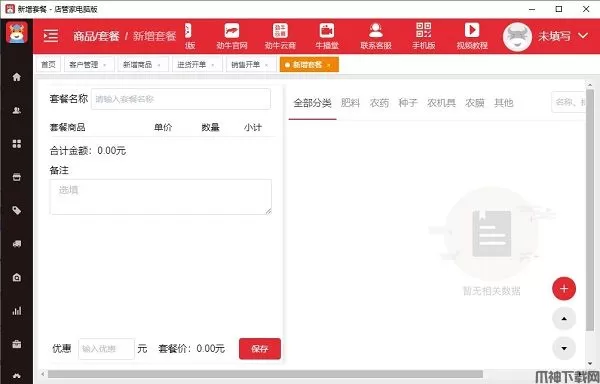Screen dimensions: 600x384
Task: Open the price tag sidebar icon
Action: pyautogui.click(x=16, y=210)
